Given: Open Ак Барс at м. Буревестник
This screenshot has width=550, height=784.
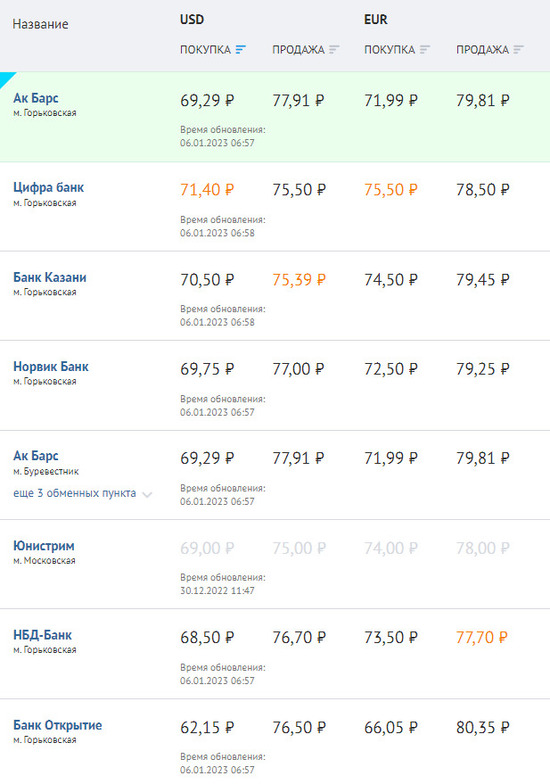Looking at the screenshot, I should click(x=36, y=456).
